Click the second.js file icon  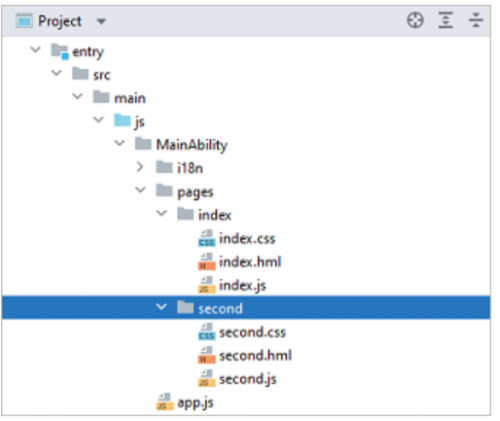[x=206, y=379]
